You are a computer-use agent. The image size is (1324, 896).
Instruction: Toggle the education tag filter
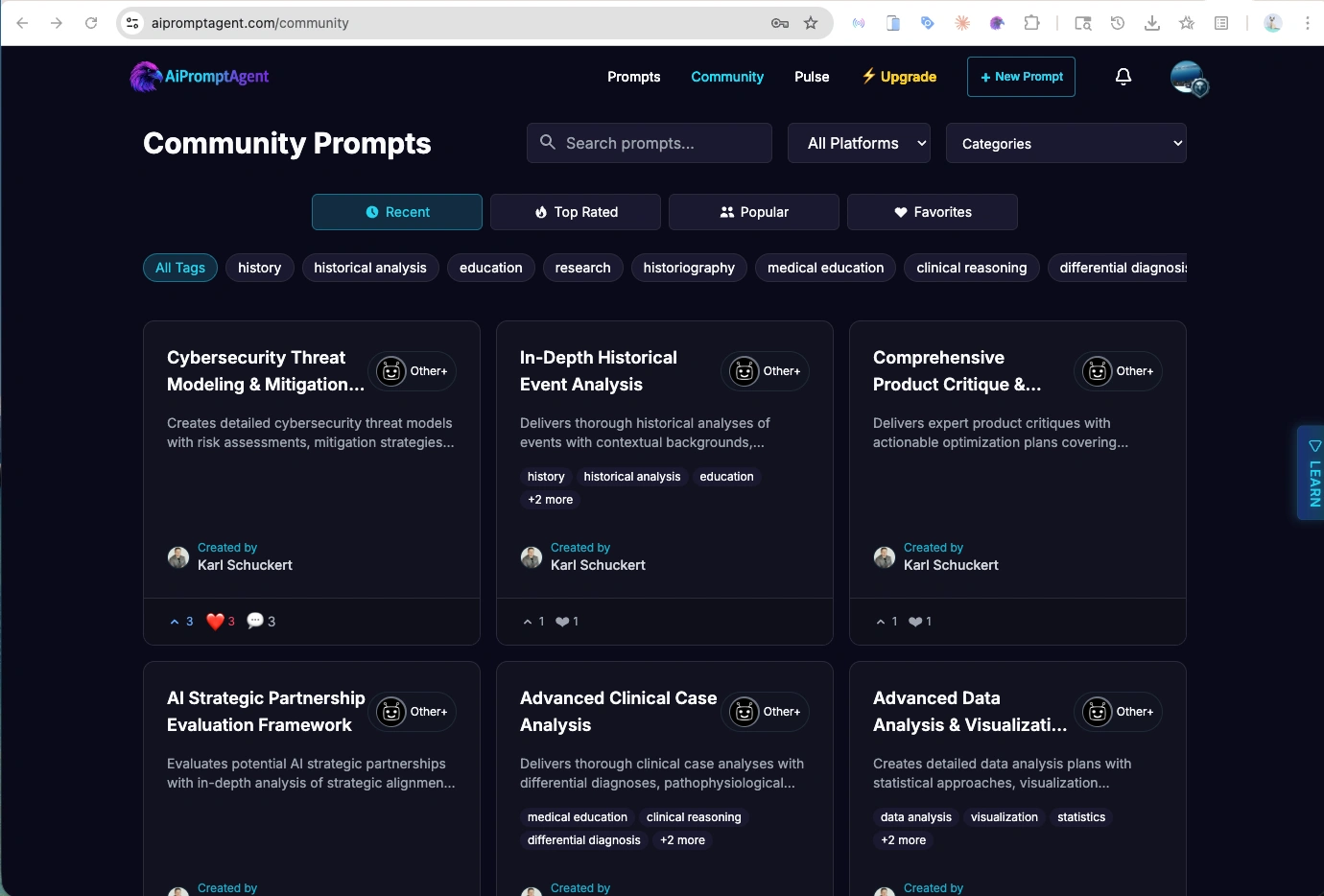click(x=491, y=268)
